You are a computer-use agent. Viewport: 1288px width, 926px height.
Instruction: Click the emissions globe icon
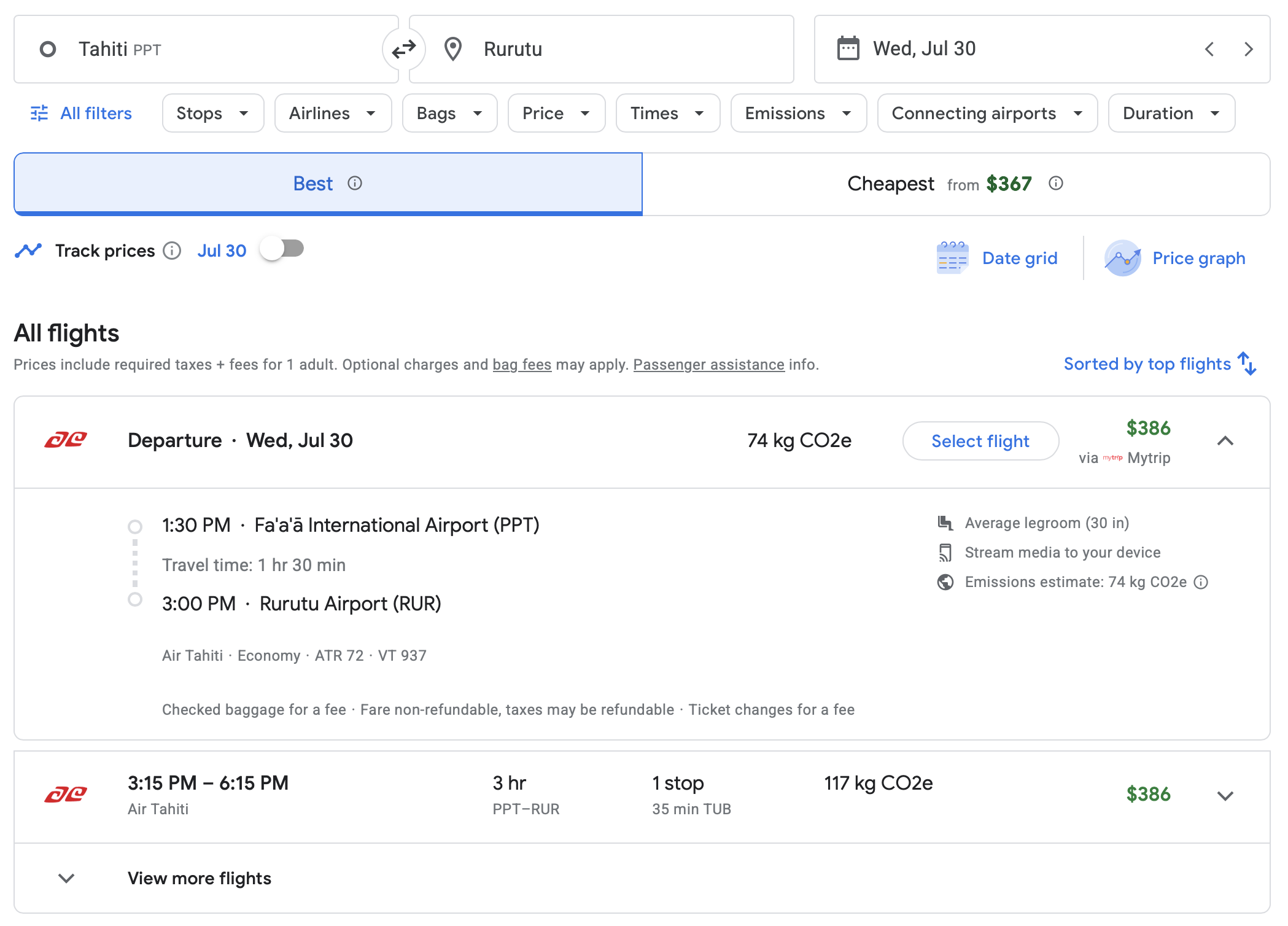(x=945, y=582)
